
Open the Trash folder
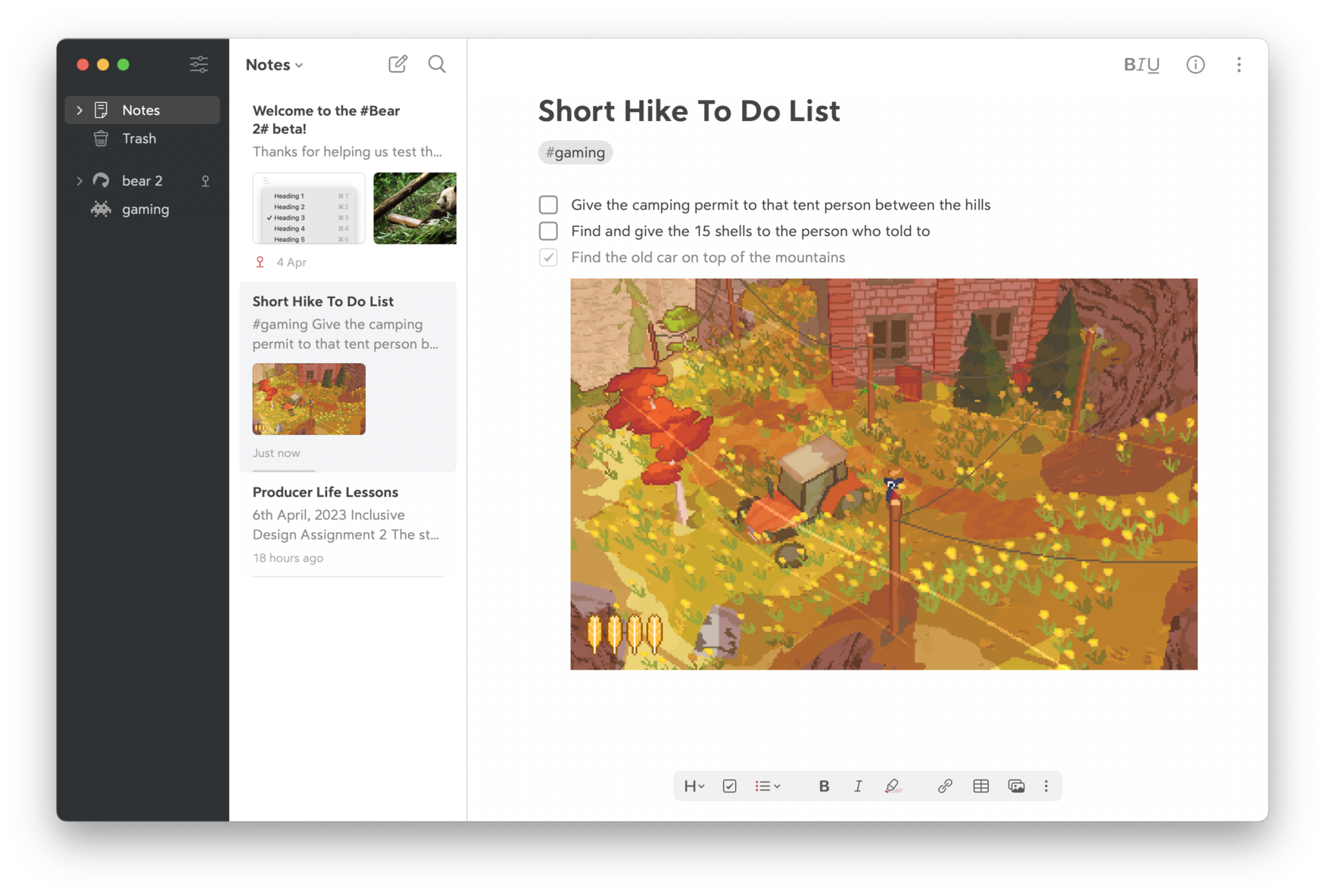pyautogui.click(x=139, y=138)
